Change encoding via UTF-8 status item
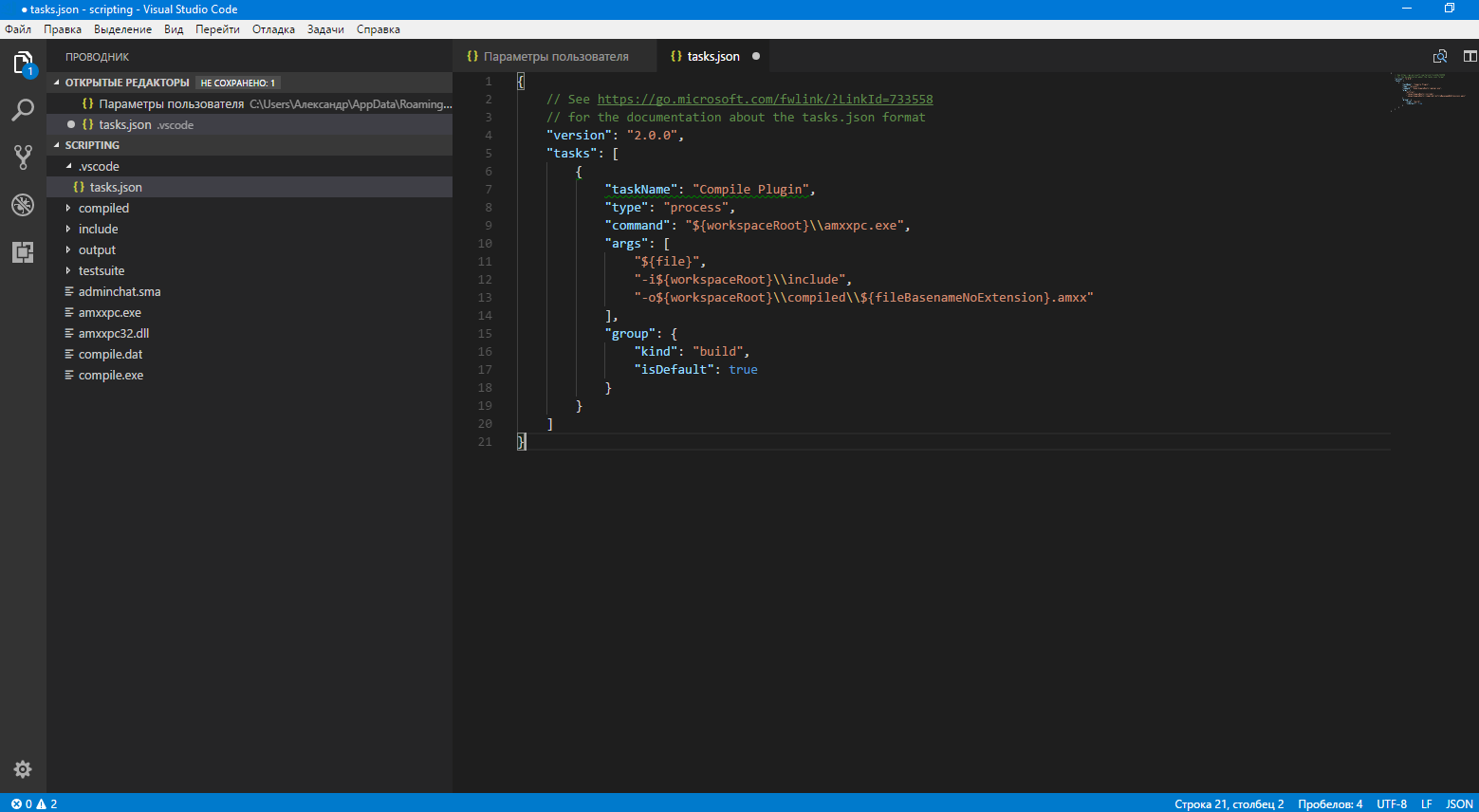The image size is (1479, 812). coord(1392,803)
